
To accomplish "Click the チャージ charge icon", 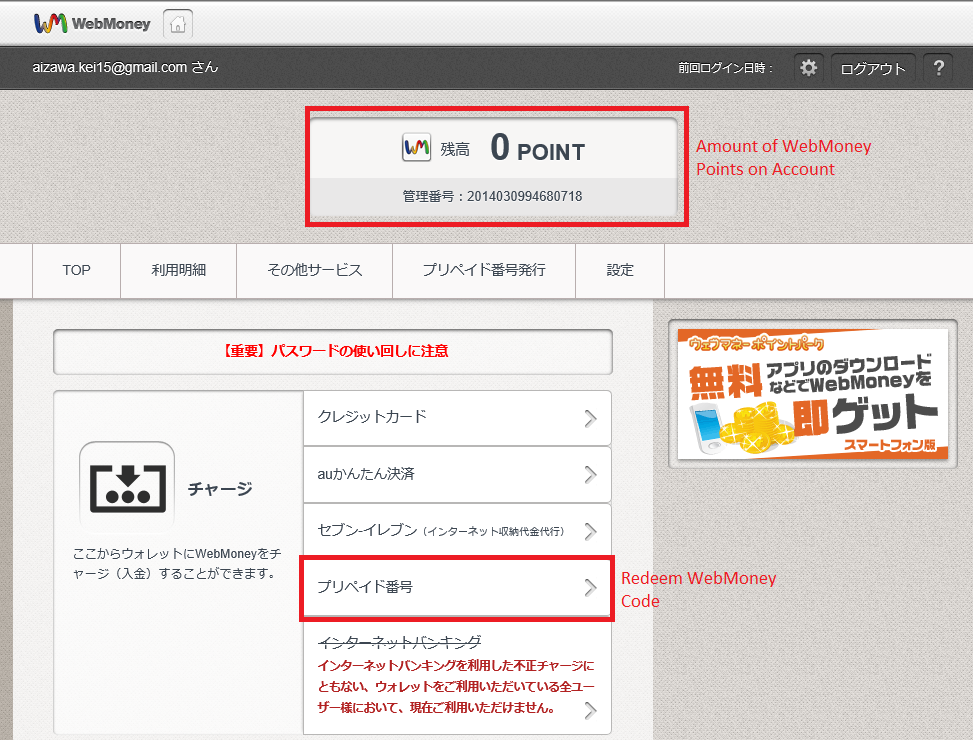I will coord(127,488).
